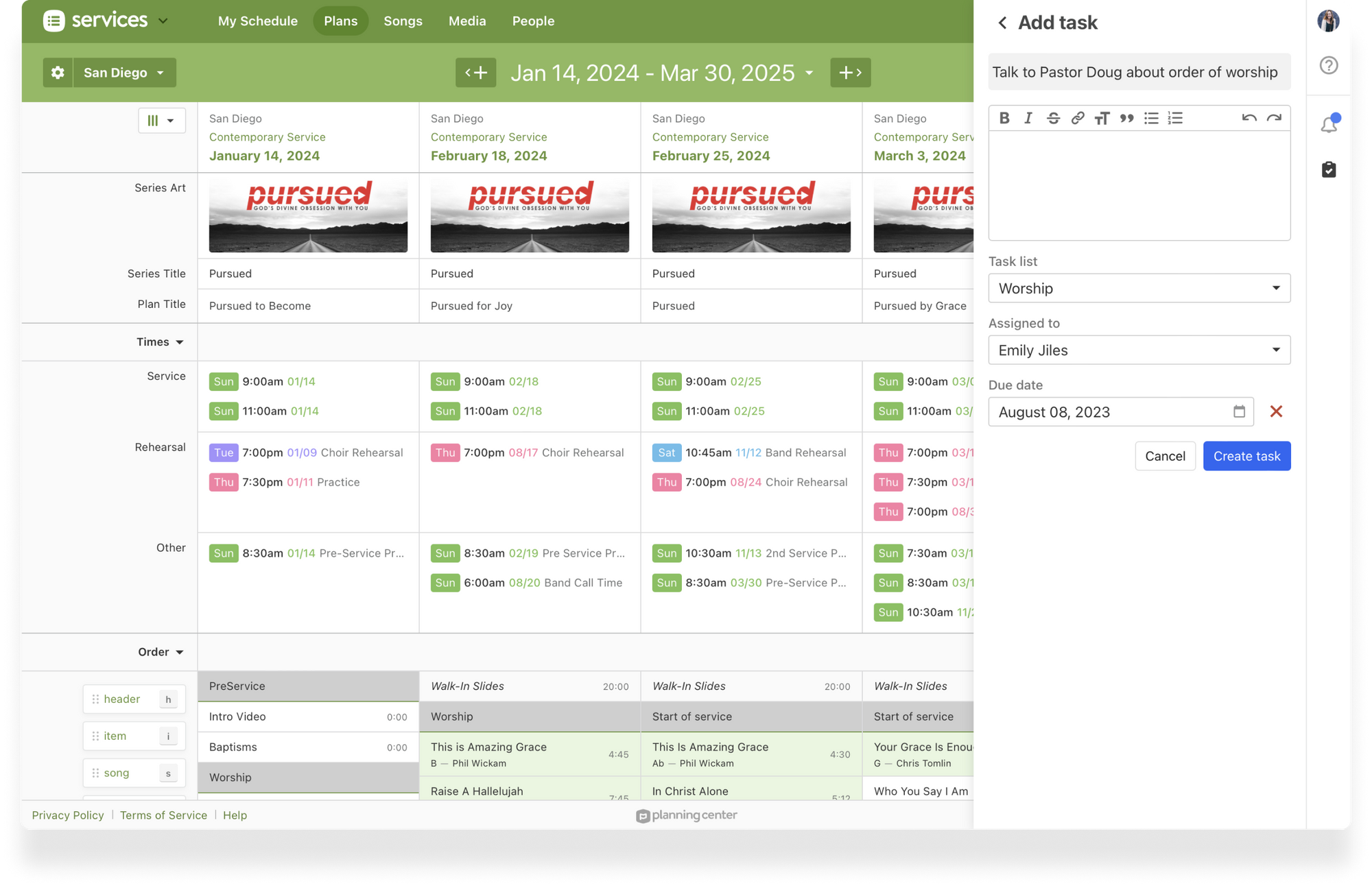Clear the due date with the red X
The width and height of the screenshot is (1372, 888).
1277,411
